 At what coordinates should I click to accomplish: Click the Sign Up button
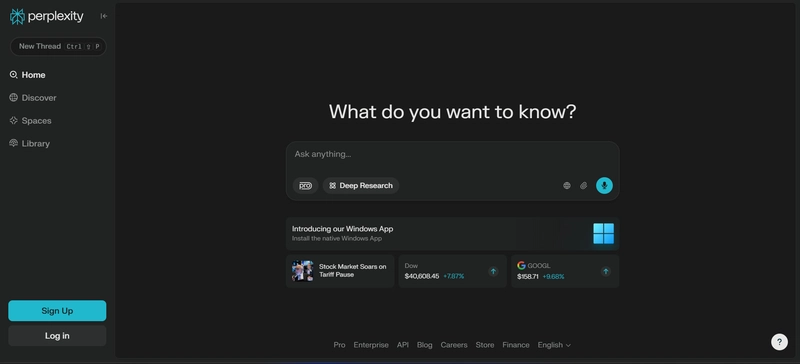click(x=57, y=311)
